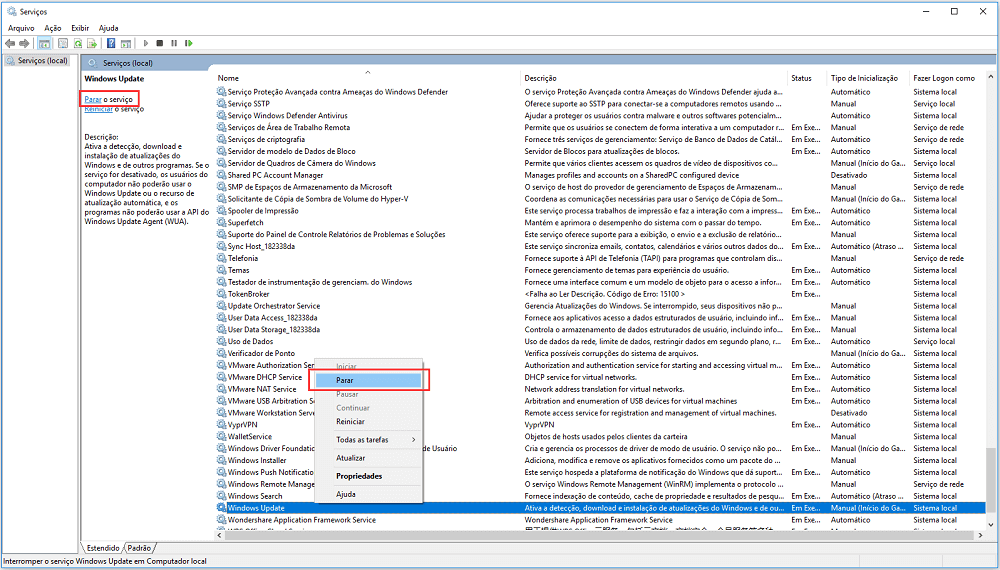Open the Arquivo menu
This screenshot has width=1000, height=570.
pyautogui.click(x=20, y=28)
